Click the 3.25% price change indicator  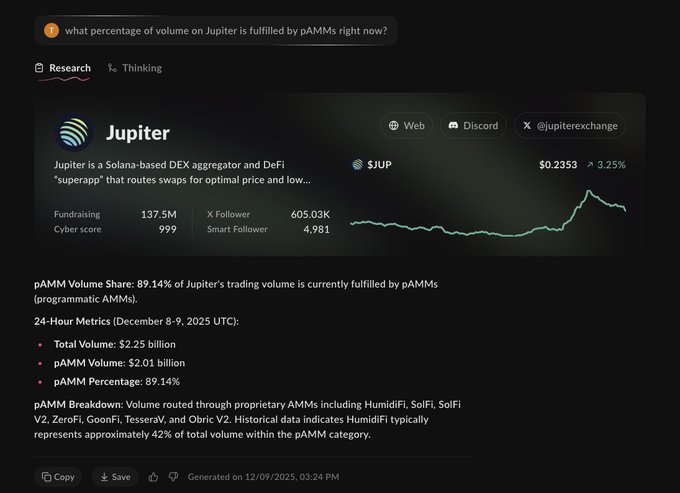pos(606,165)
